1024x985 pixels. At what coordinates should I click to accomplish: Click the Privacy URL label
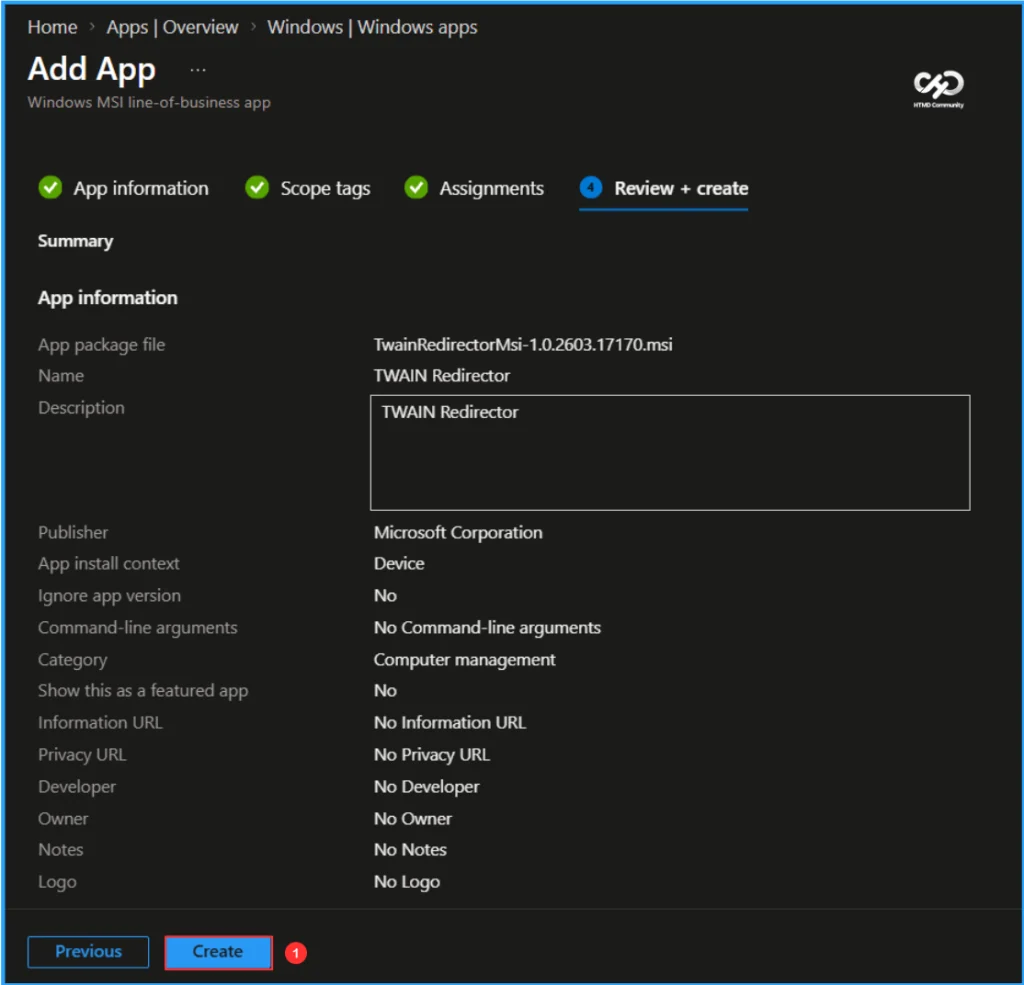(x=82, y=754)
